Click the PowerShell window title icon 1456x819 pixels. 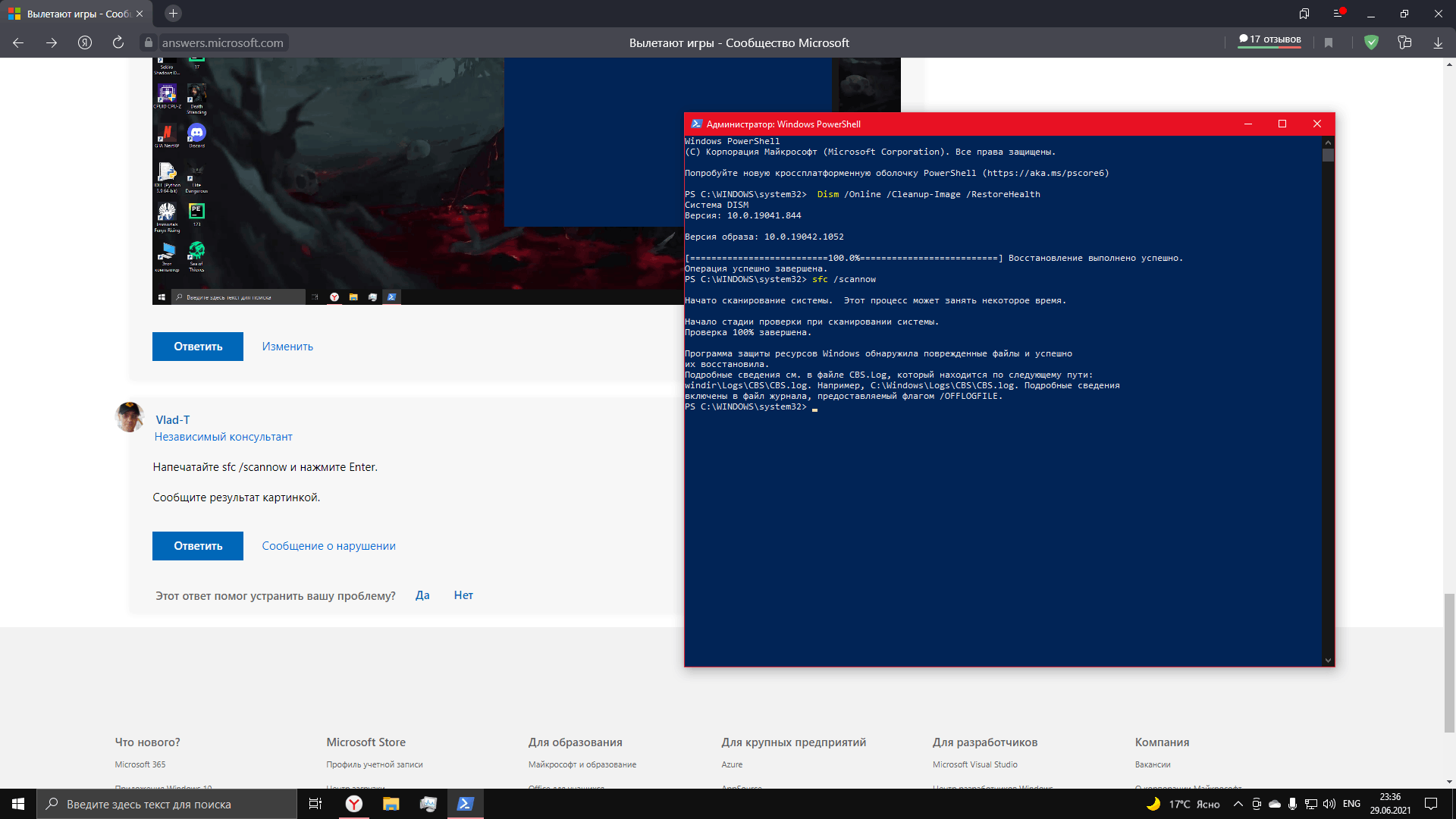[x=696, y=124]
